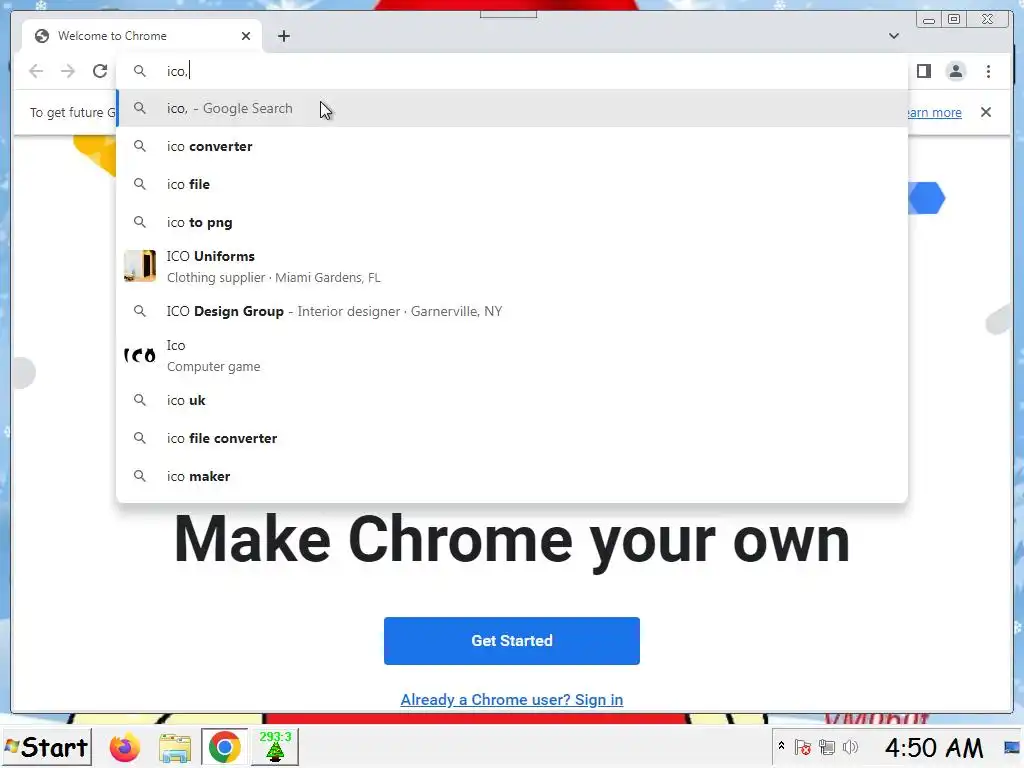Click the Ico game logo thumbnail
1024x768 pixels.
point(140,355)
